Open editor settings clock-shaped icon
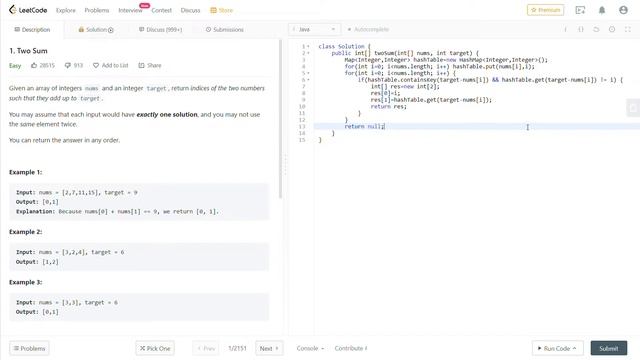The image size is (640, 360). (612, 29)
